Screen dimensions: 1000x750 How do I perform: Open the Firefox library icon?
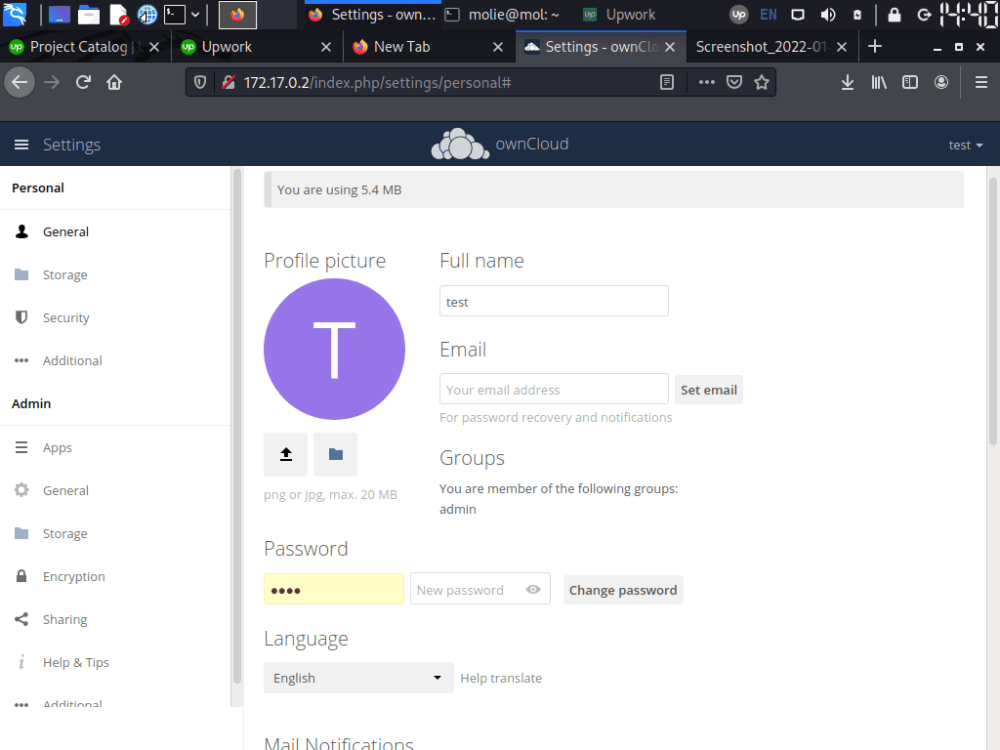coord(879,82)
